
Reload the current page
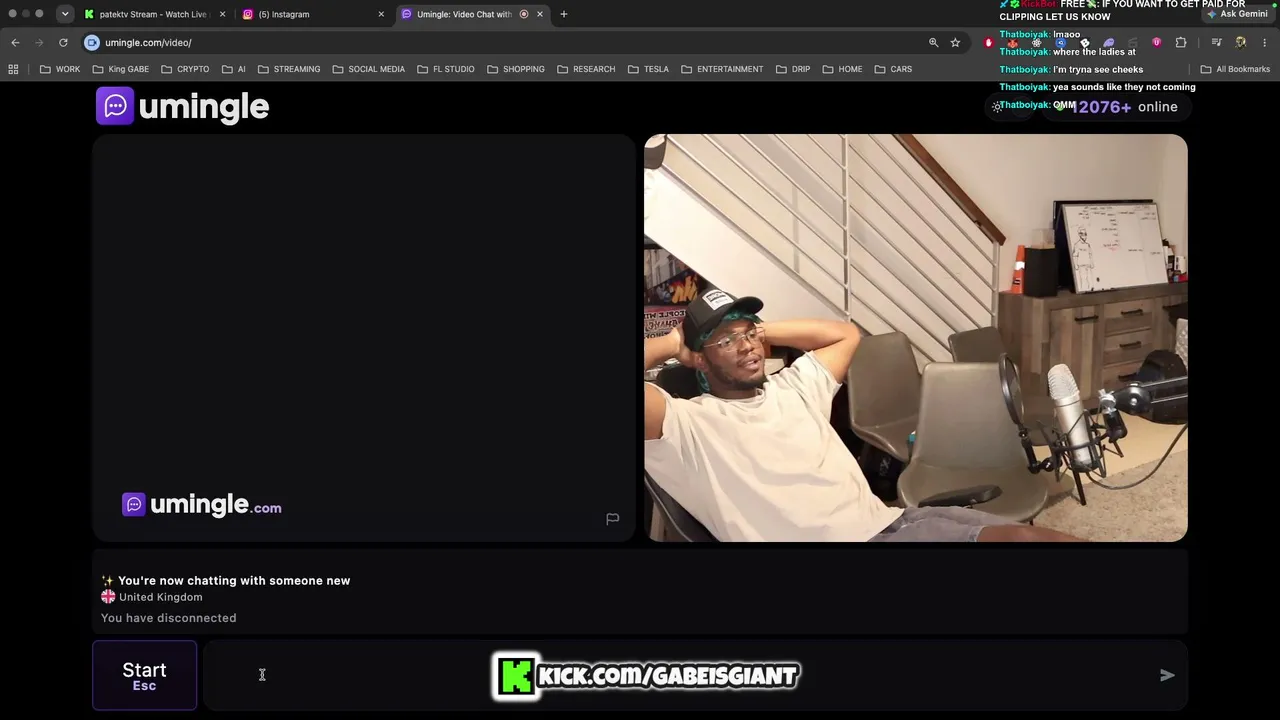63,42
